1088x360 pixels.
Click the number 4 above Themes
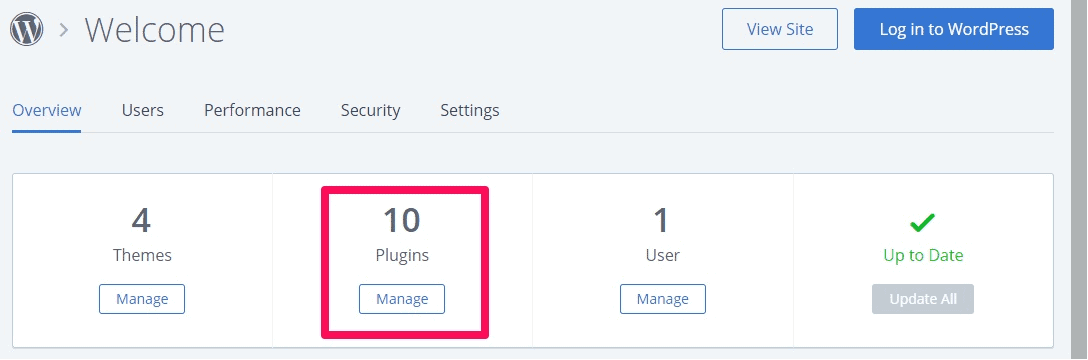coord(142,221)
